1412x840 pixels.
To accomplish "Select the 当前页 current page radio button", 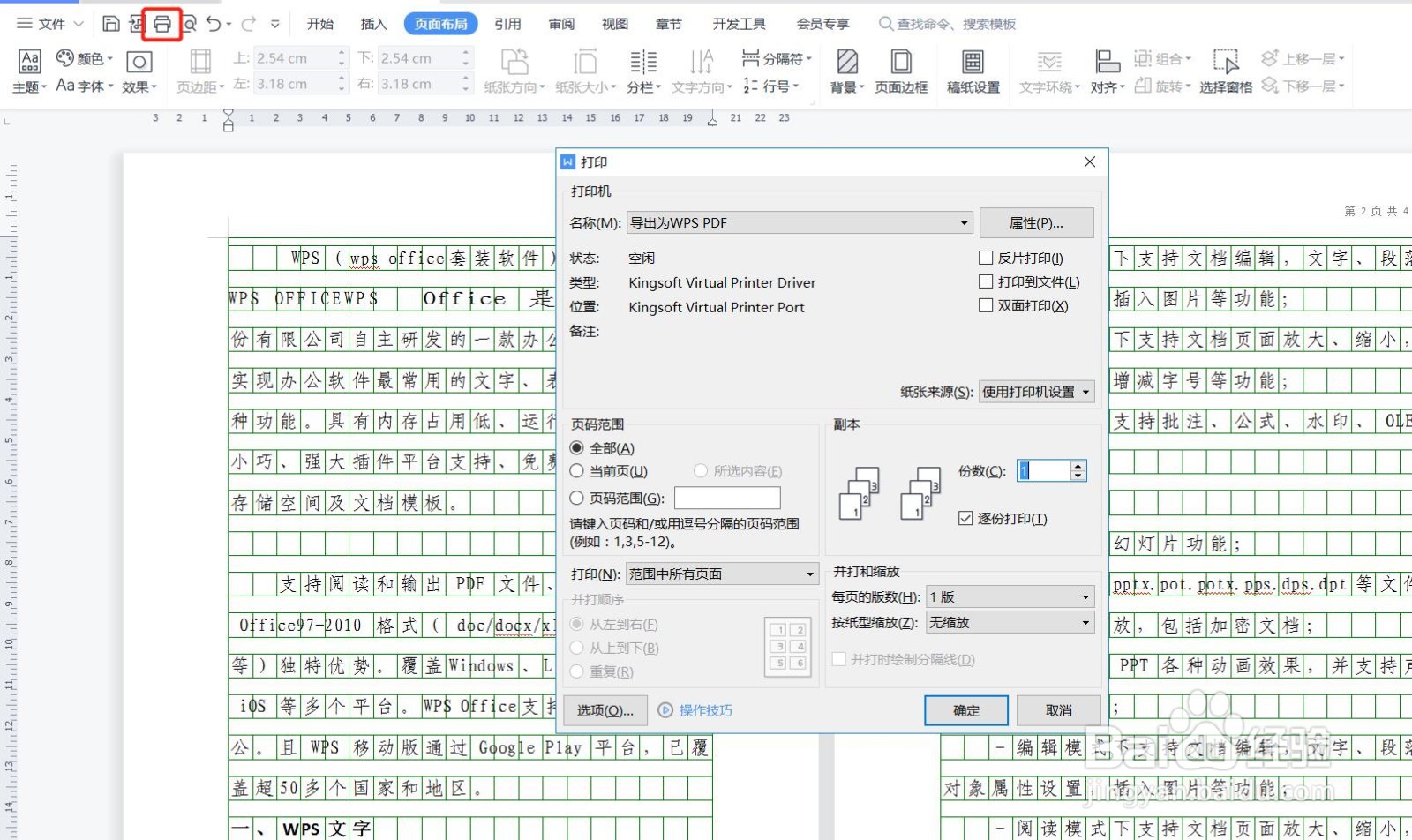I will (x=578, y=471).
